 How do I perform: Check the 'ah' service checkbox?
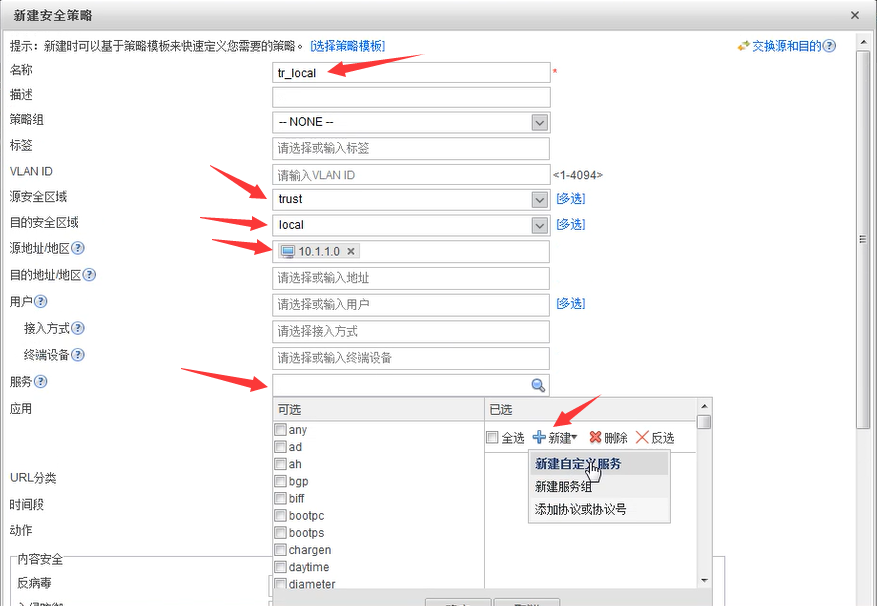pyautogui.click(x=280, y=464)
